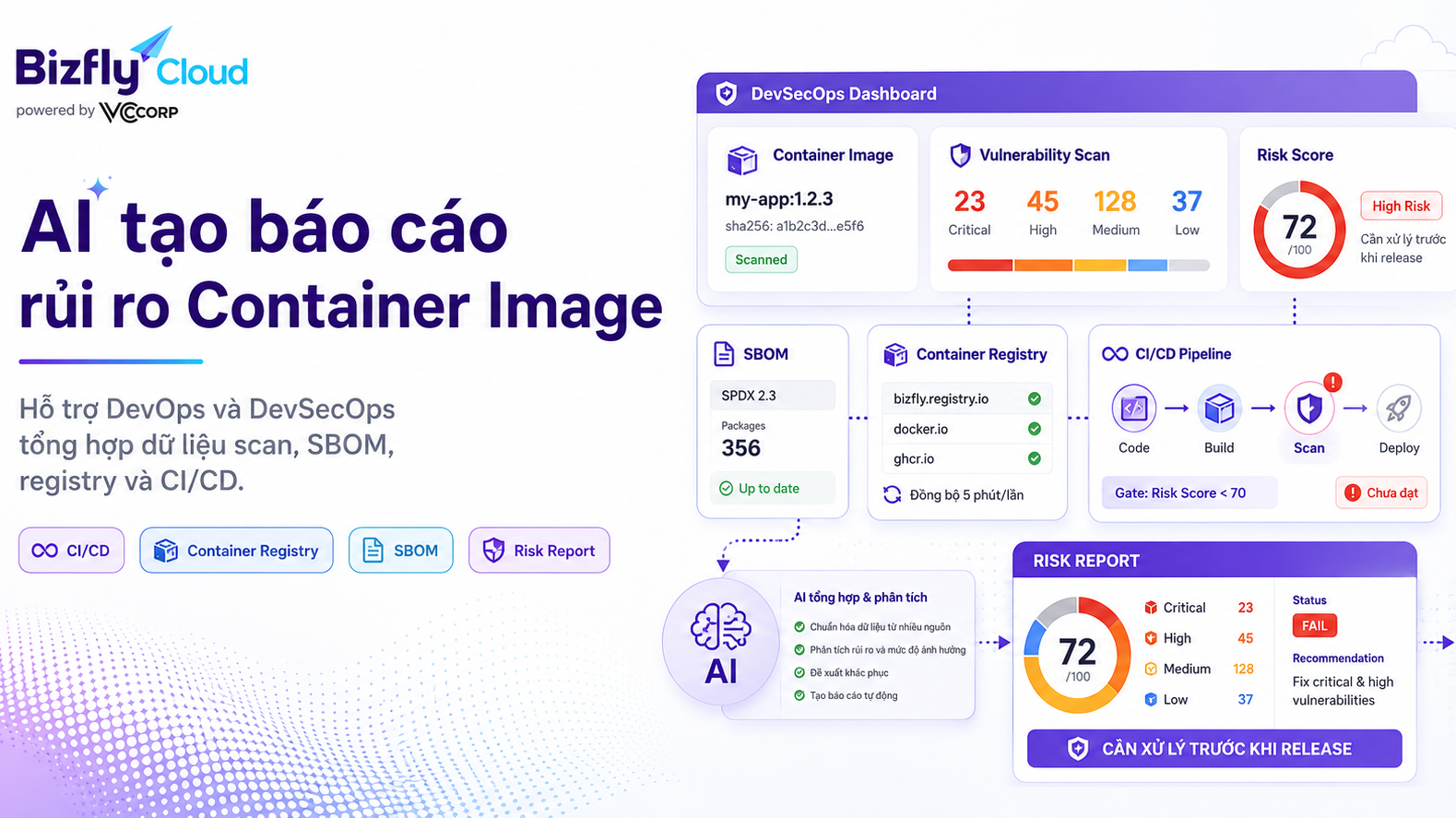This screenshot has height=818, width=1456.
Task: Click the DevSecOps Dashboard shield icon
Action: pyautogui.click(x=727, y=93)
